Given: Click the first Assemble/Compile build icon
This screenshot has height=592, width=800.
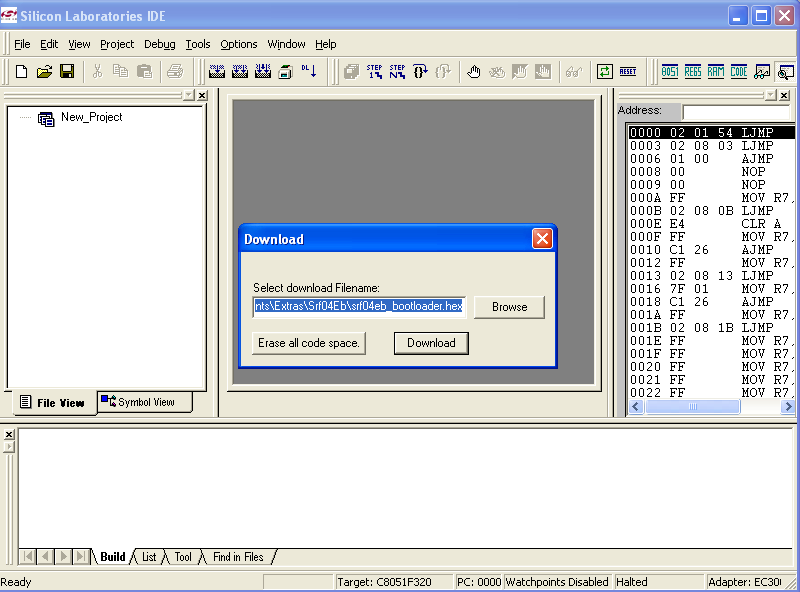Looking at the screenshot, I should pyautogui.click(x=217, y=71).
